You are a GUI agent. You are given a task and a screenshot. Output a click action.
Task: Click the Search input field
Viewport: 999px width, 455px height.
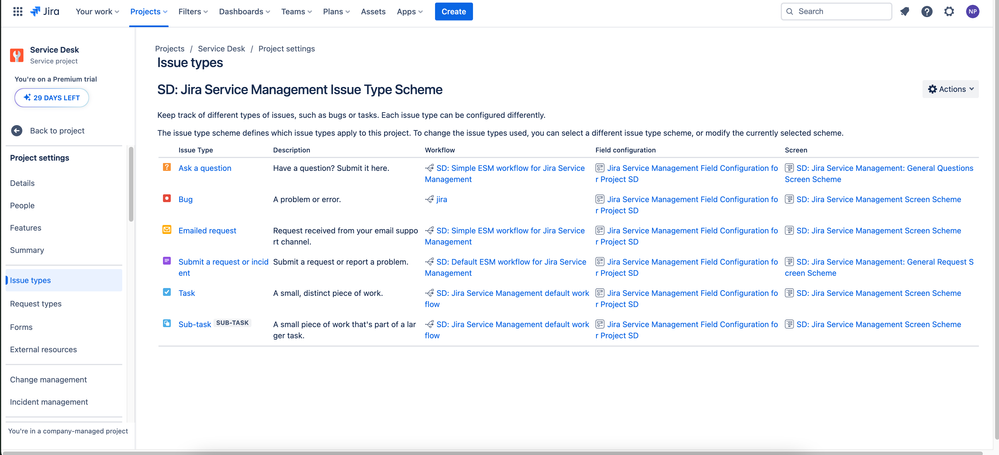pyautogui.click(x=836, y=11)
